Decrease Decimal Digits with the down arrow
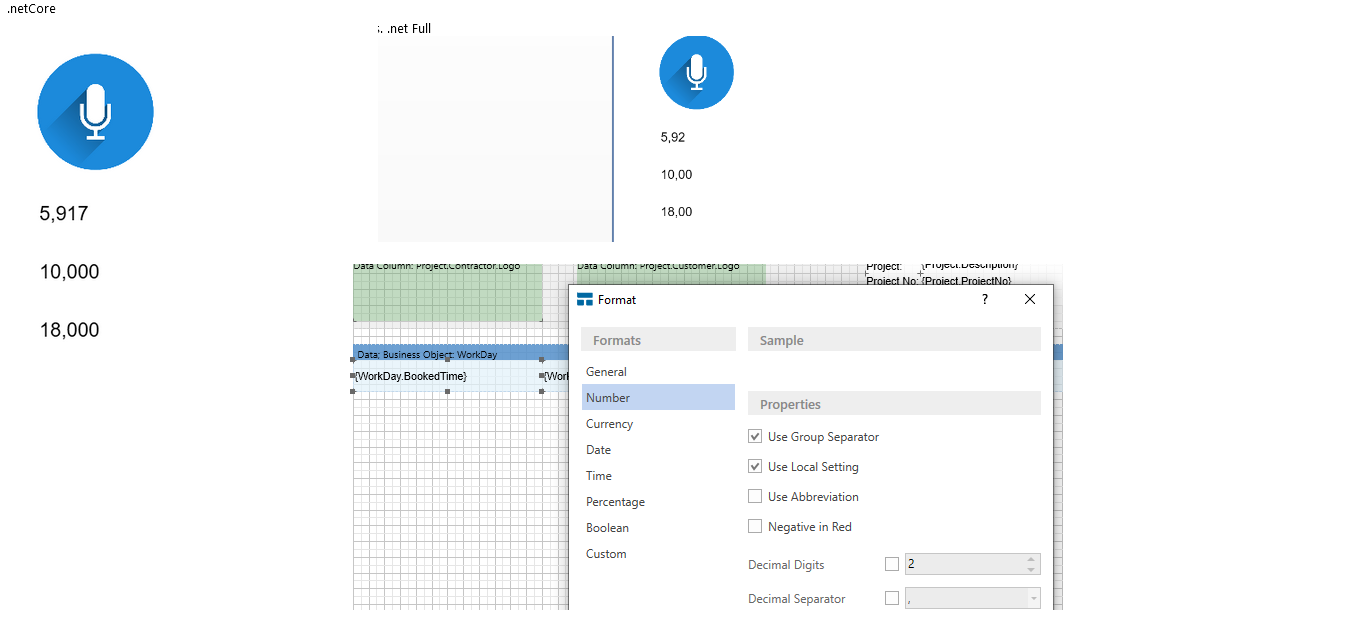 pyautogui.click(x=1031, y=570)
